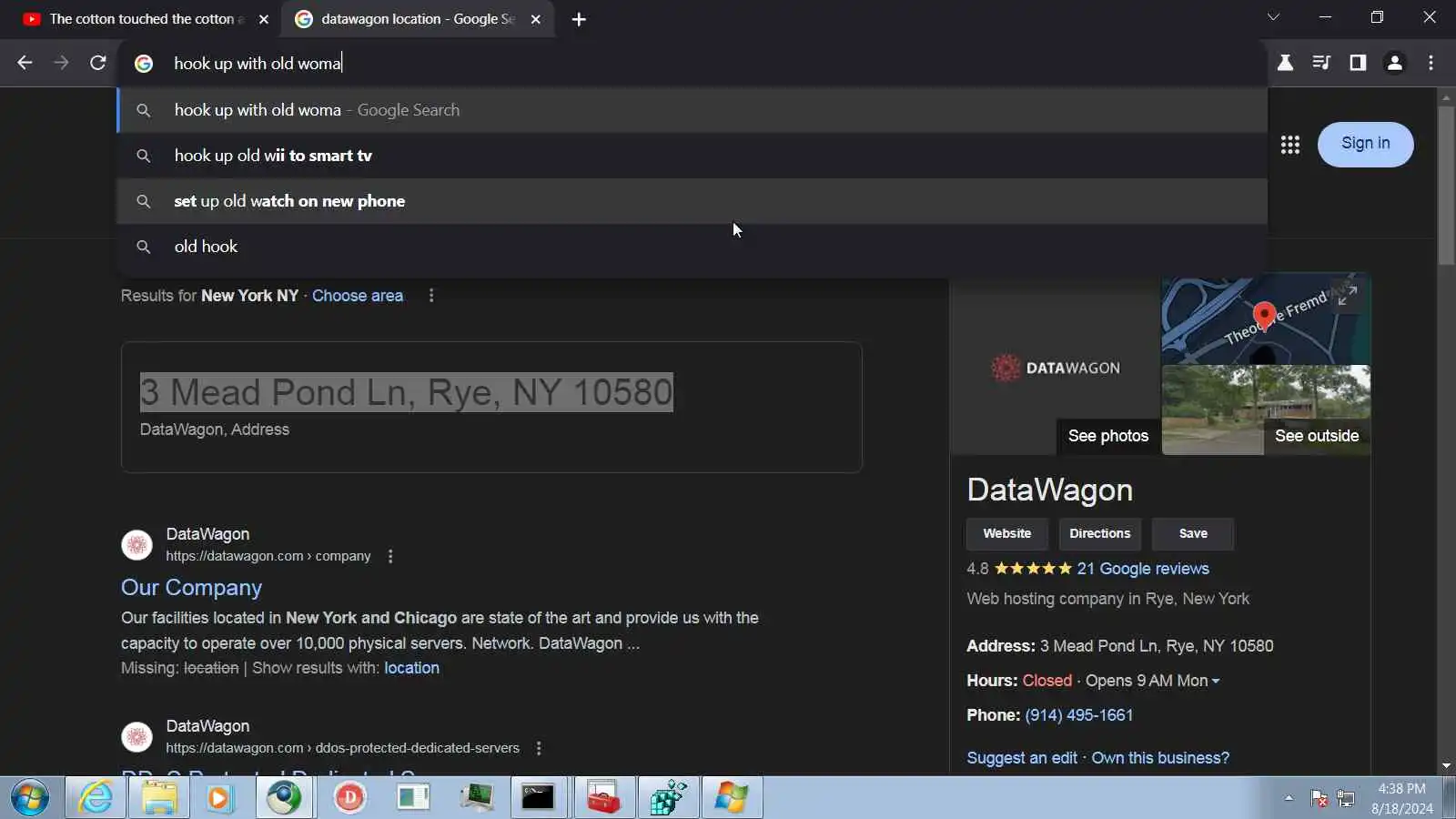
Task: Open the 21 Google reviews link
Action: coord(1143,569)
